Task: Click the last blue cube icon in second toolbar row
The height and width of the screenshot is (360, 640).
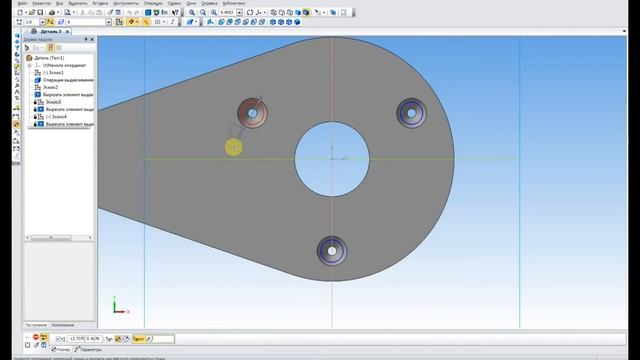Action: (x=297, y=22)
